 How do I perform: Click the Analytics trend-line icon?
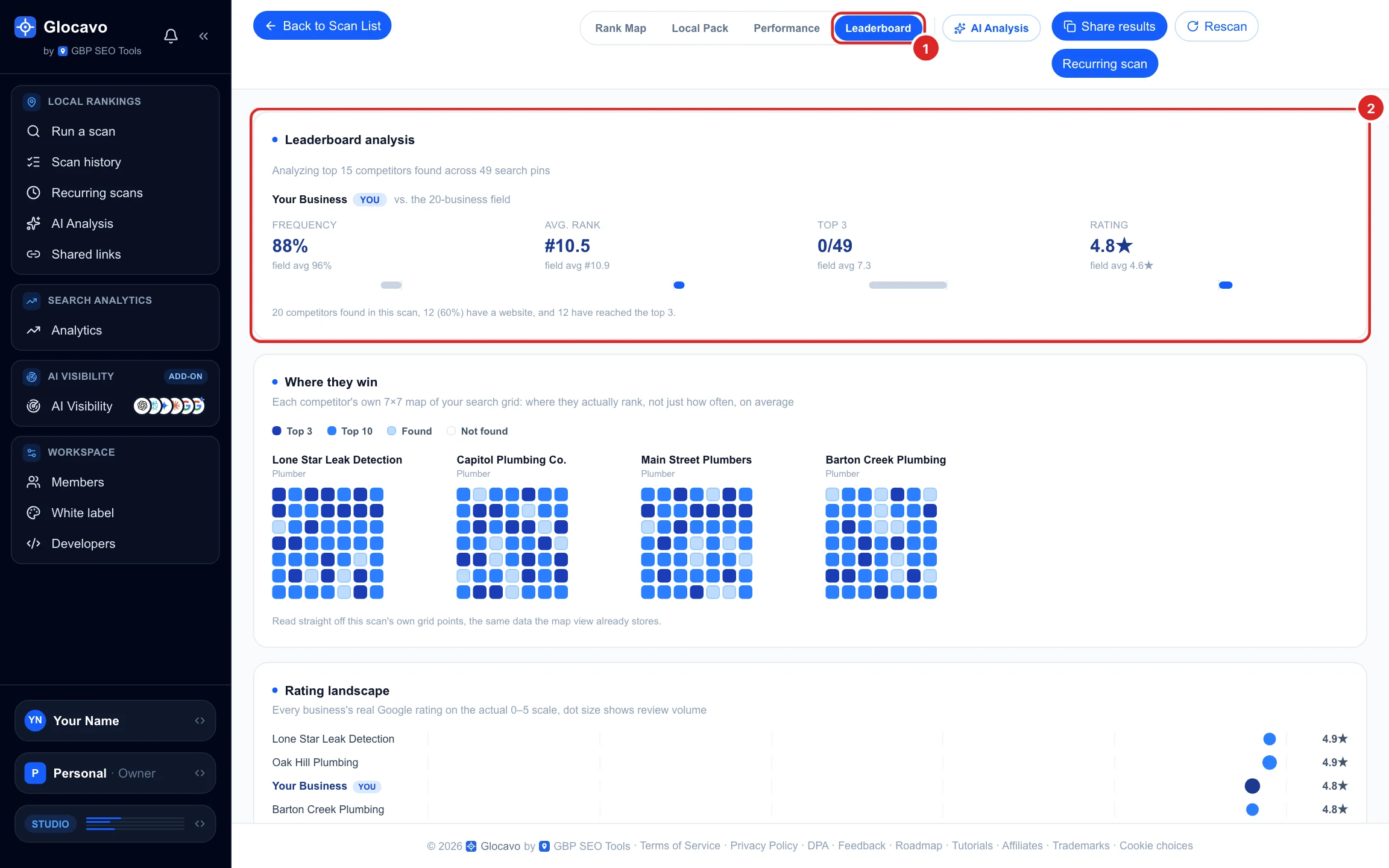[x=34, y=330]
